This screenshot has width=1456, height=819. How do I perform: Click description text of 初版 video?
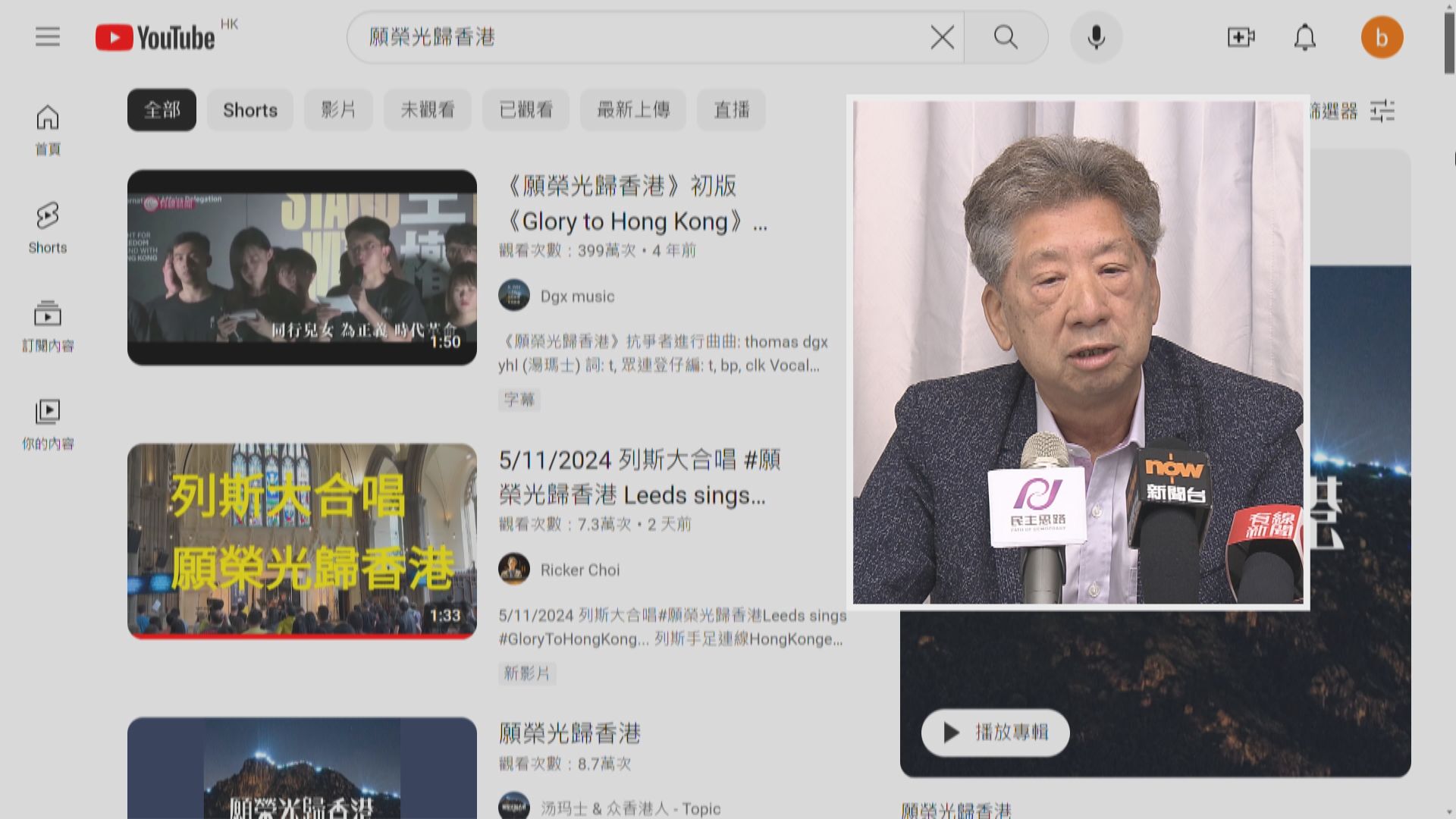663,353
